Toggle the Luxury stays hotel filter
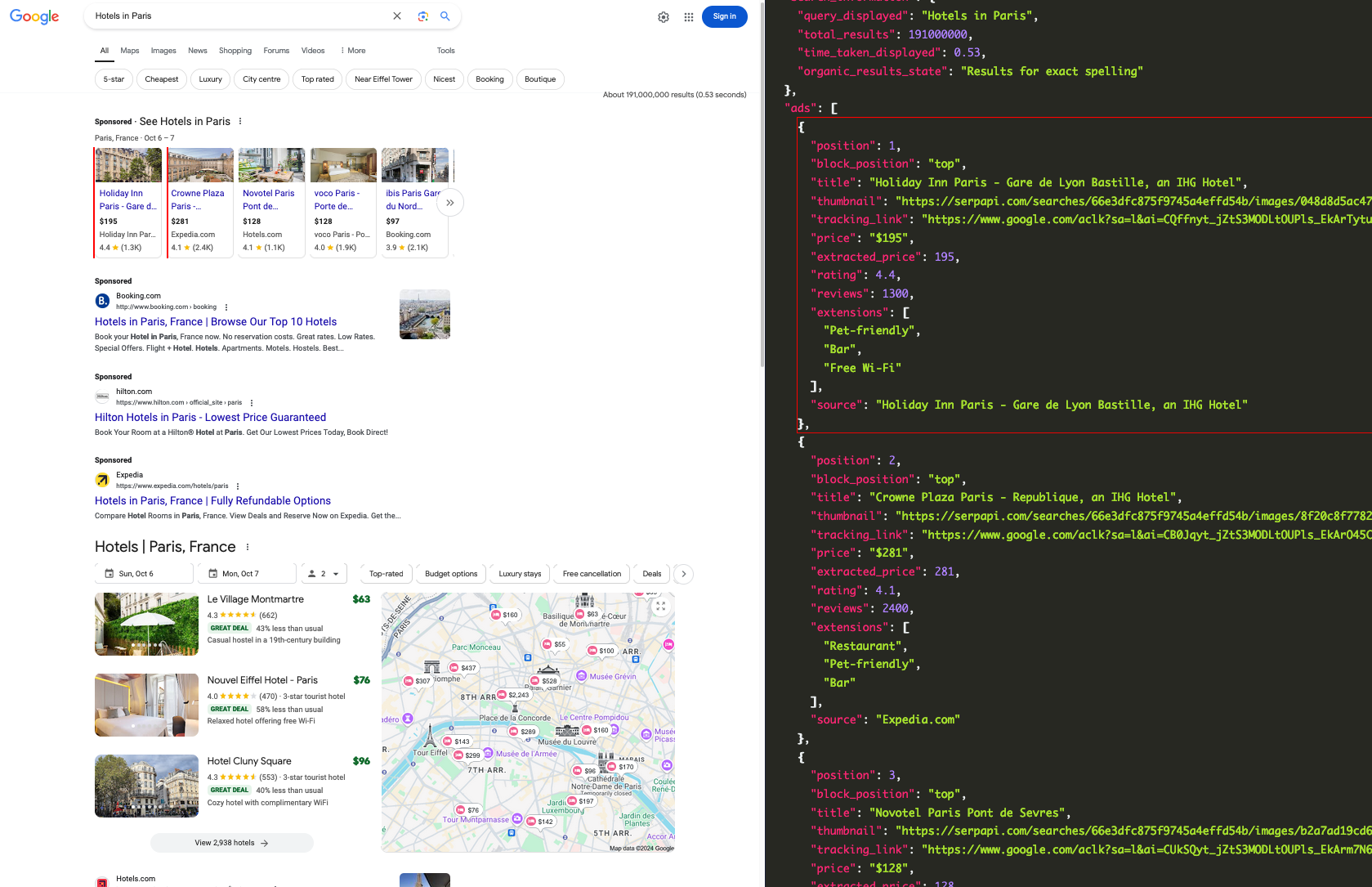This screenshot has width=1372, height=887. tap(521, 574)
